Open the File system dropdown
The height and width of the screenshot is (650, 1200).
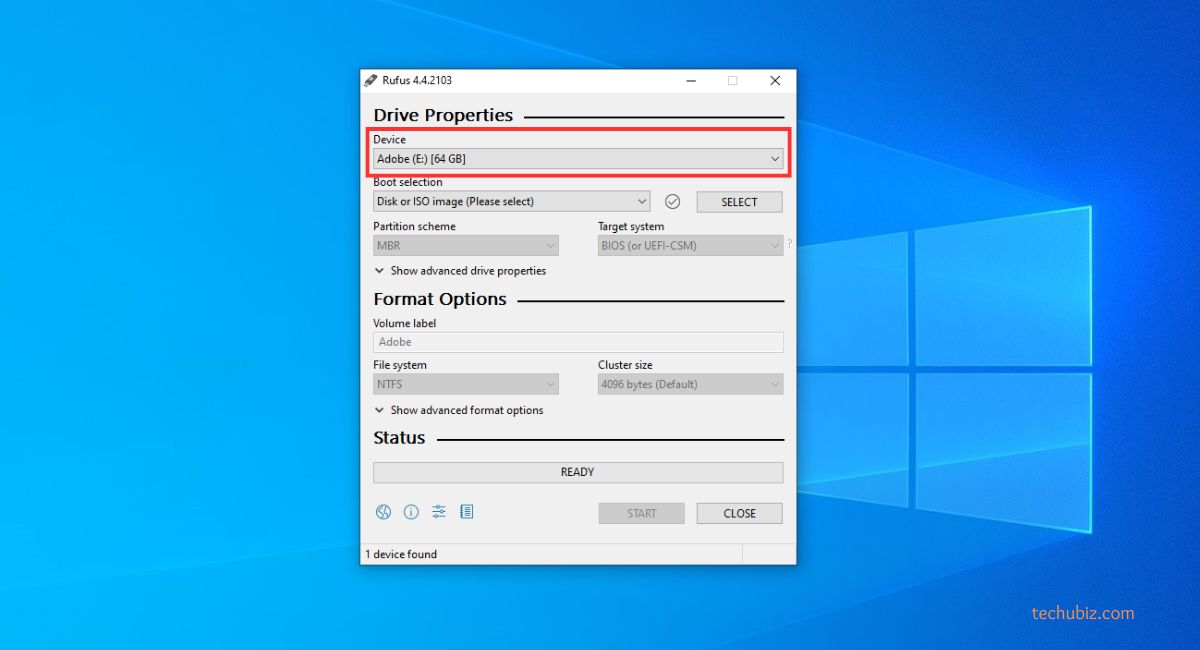[465, 384]
